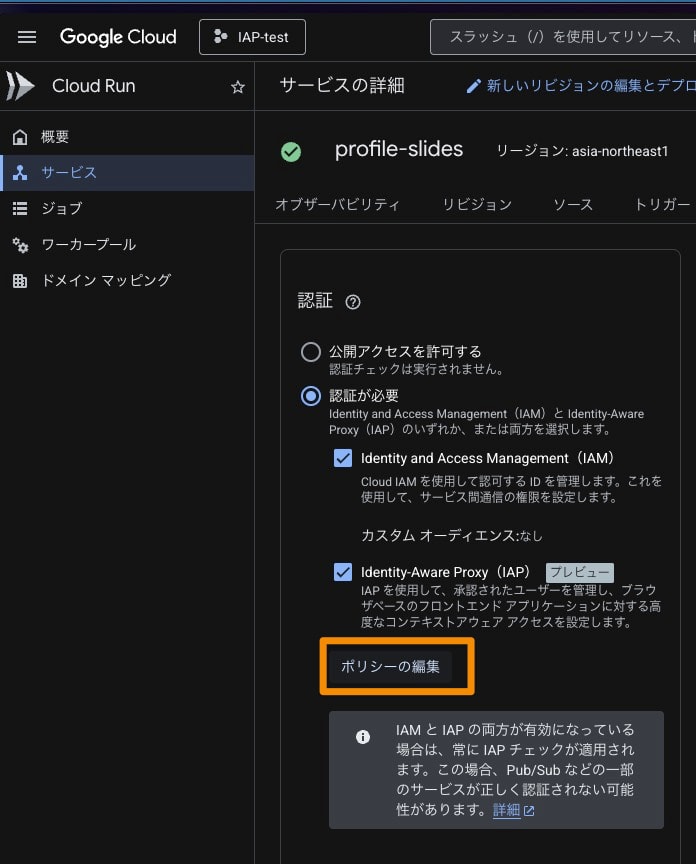The height and width of the screenshot is (864, 696).
Task: Click the home icon beside 概要
Action: pyautogui.click(x=20, y=137)
